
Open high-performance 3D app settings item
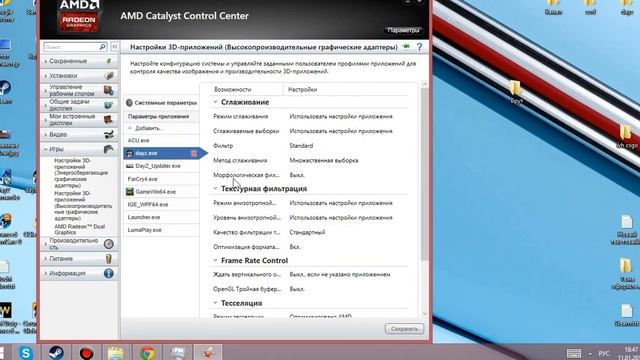(x=83, y=206)
